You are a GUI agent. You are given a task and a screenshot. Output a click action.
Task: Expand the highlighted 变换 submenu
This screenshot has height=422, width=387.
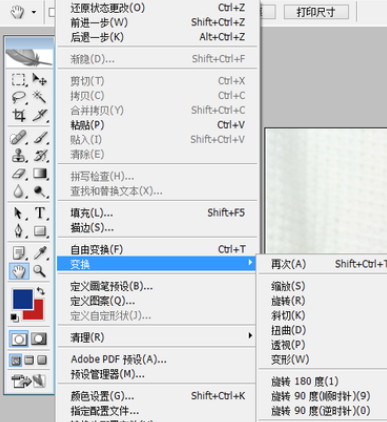click(x=156, y=264)
